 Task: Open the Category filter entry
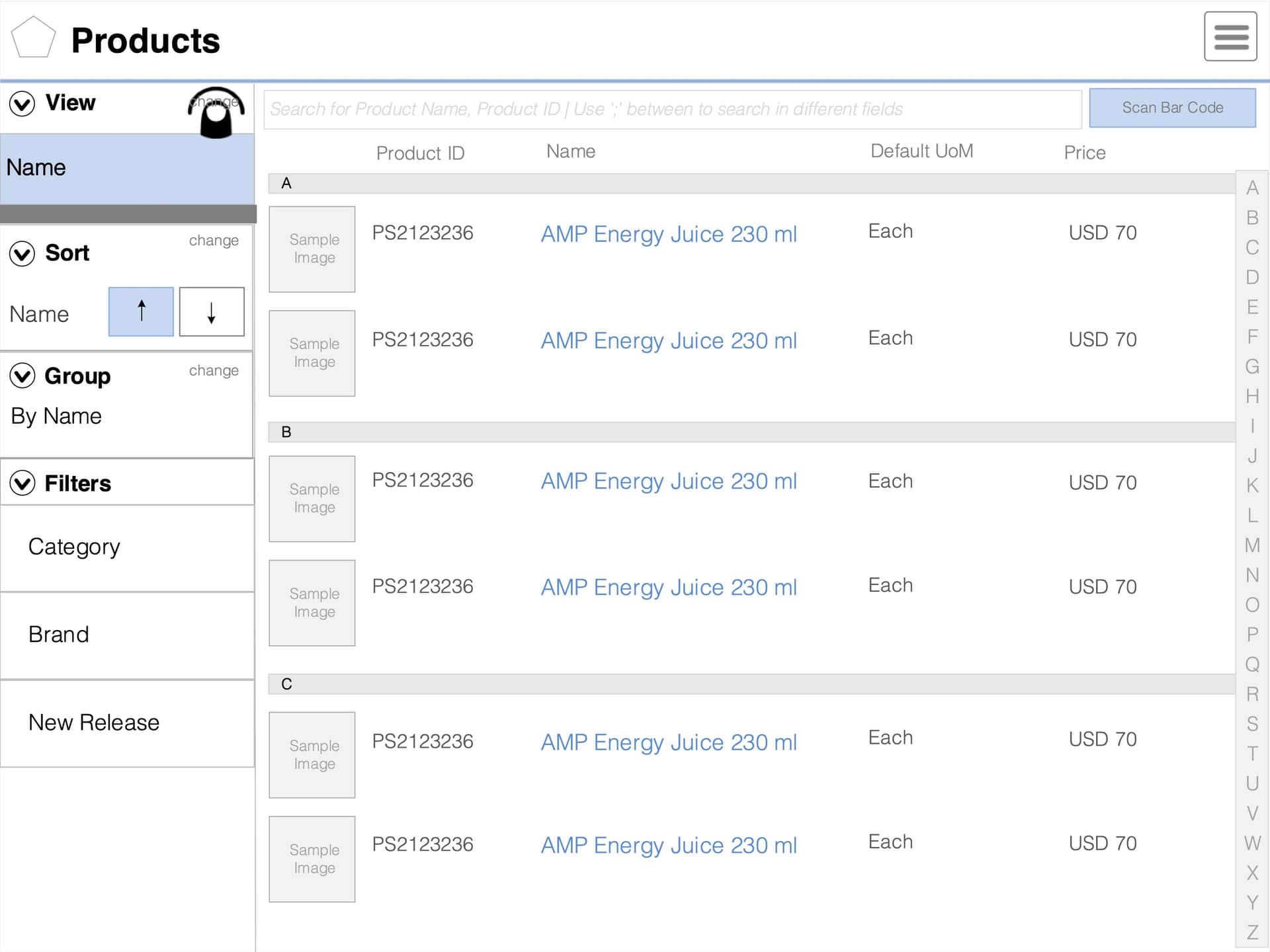click(x=73, y=547)
